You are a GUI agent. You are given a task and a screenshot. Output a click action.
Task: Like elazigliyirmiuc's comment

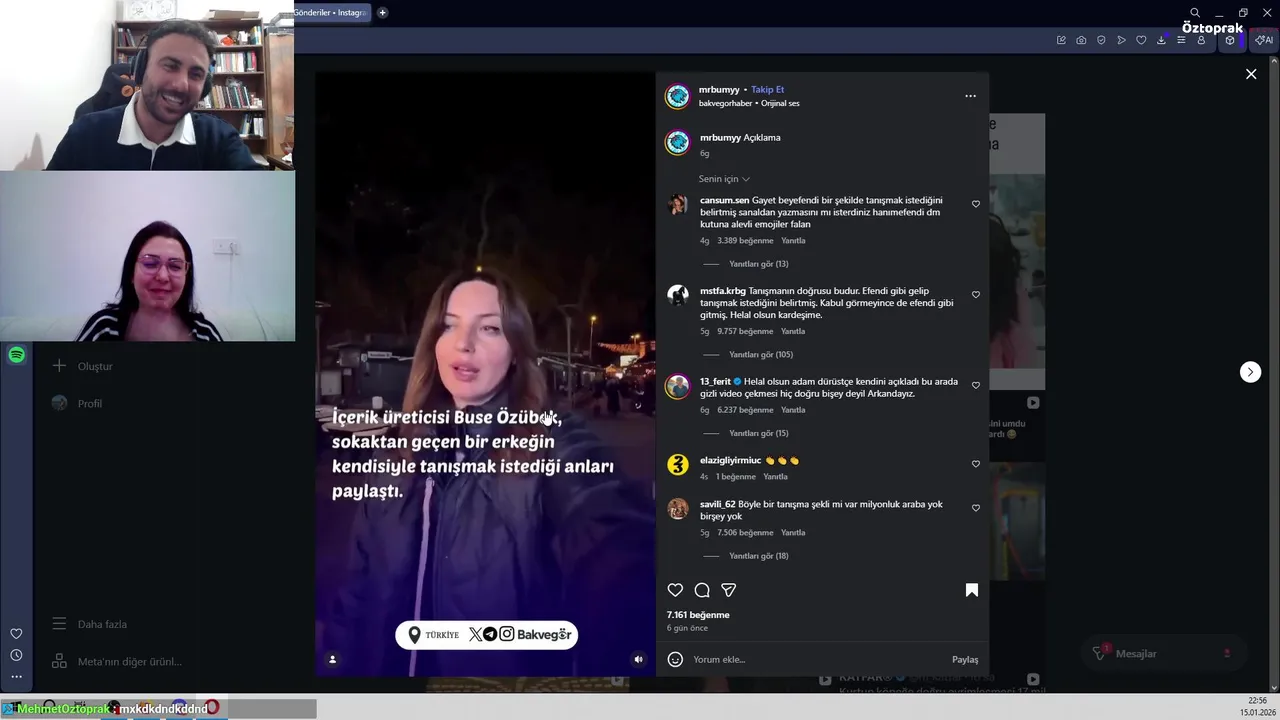[x=976, y=464]
